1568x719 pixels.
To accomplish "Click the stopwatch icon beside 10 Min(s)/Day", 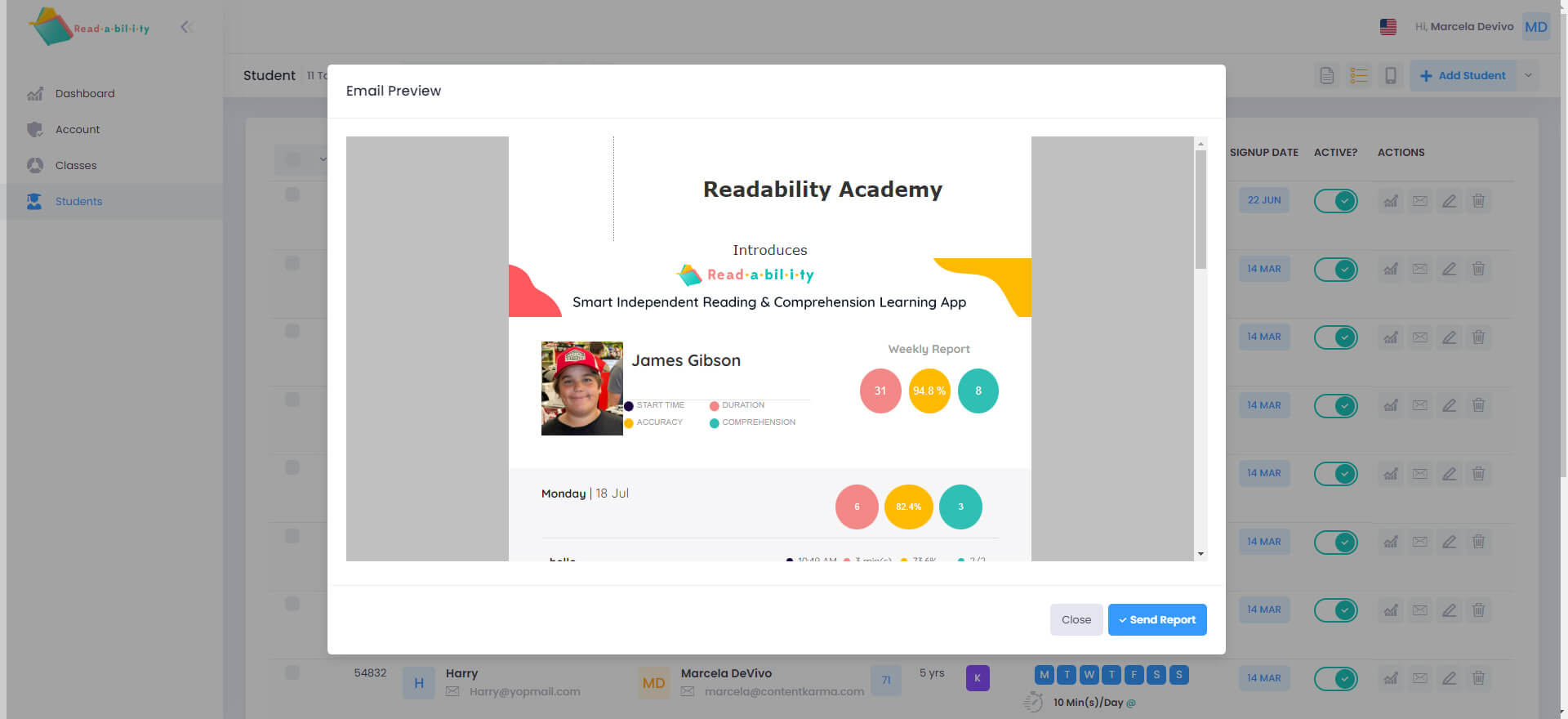I will pyautogui.click(x=1034, y=702).
